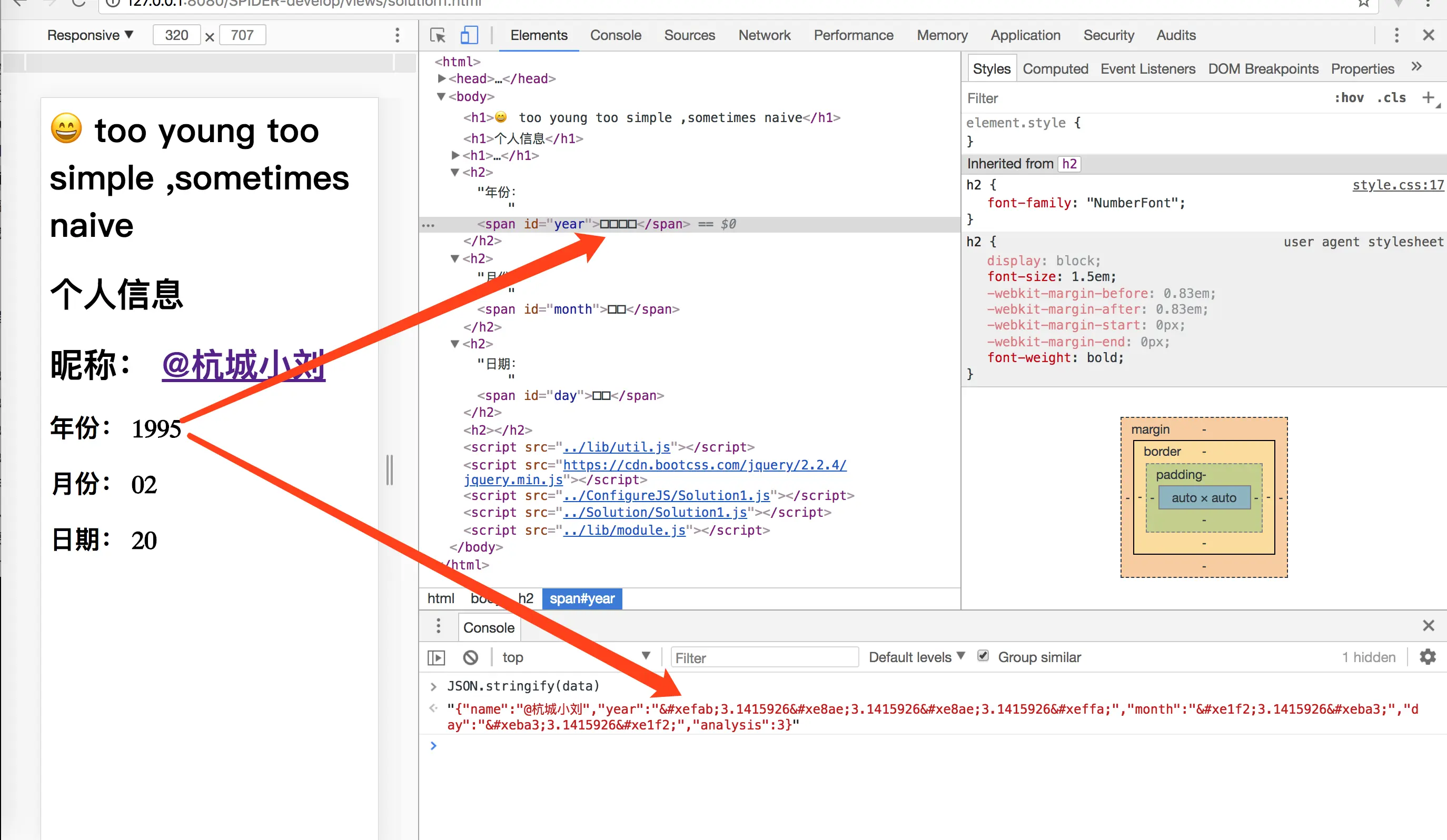This screenshot has height=840, width=1447.
Task: Activate the inspect element picker icon
Action: point(438,36)
